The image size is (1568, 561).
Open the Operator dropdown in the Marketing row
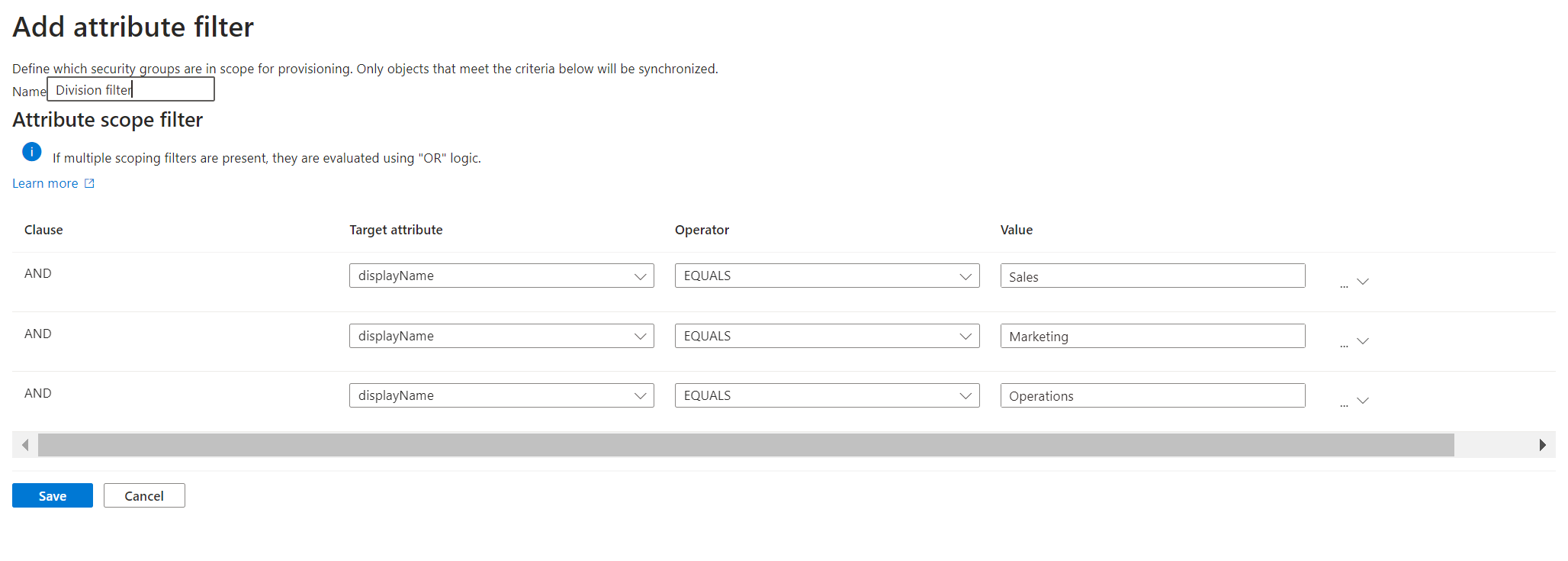827,336
